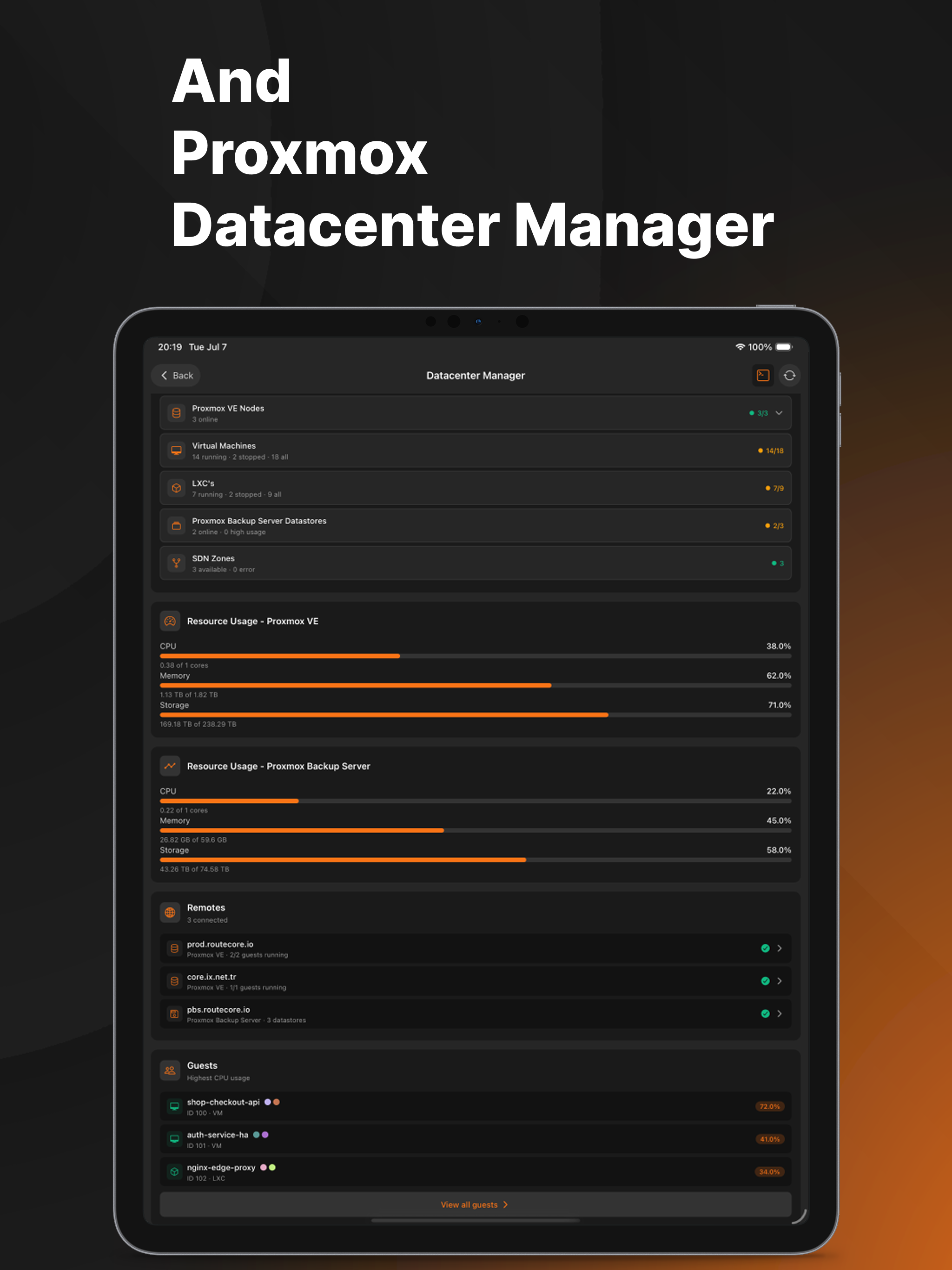
Task: Open prod.routecore.io chevron arrow
Action: (x=779, y=948)
